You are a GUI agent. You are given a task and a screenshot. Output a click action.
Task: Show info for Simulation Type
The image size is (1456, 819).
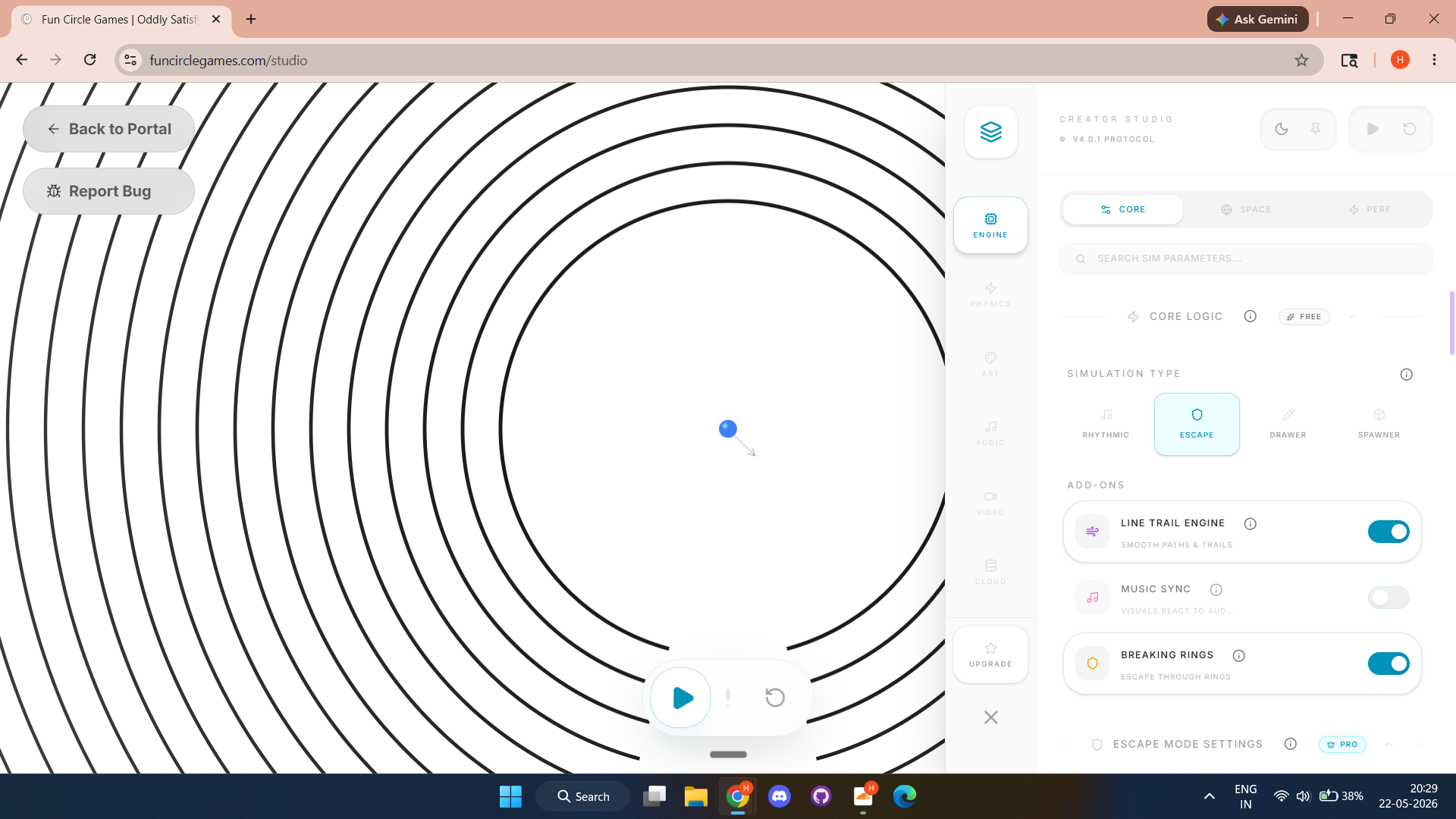(1406, 375)
